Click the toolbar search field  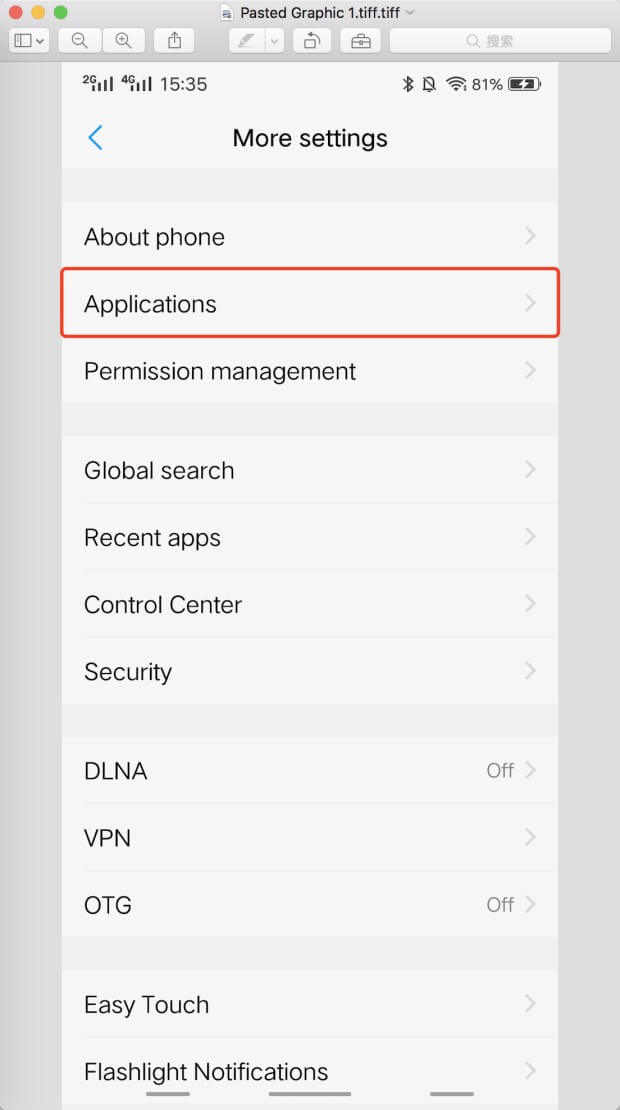499,40
